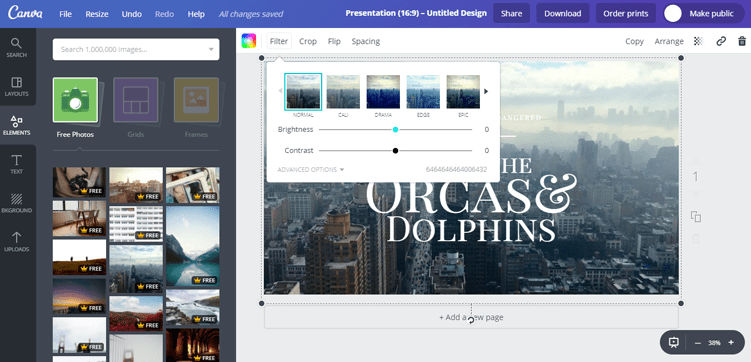Viewport: 751px width, 362px height.
Task: Open the Help menu
Action: 196,14
